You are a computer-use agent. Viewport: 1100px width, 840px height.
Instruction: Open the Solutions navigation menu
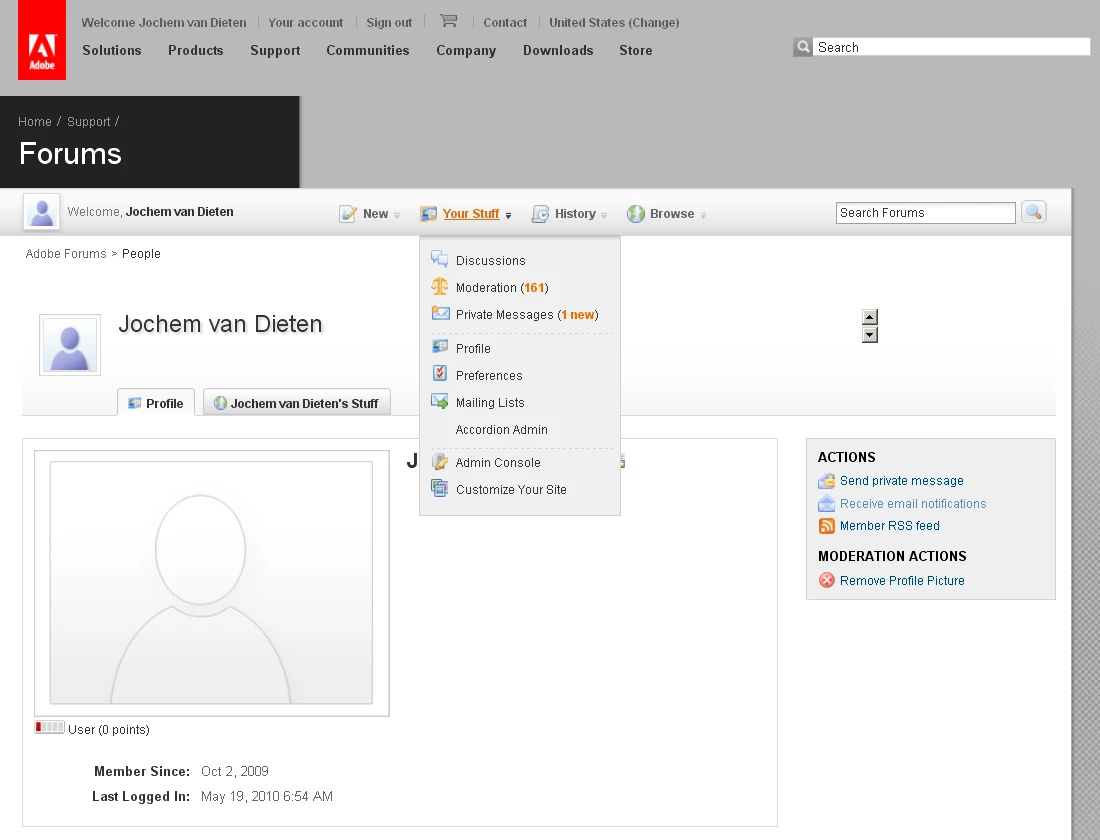point(112,51)
